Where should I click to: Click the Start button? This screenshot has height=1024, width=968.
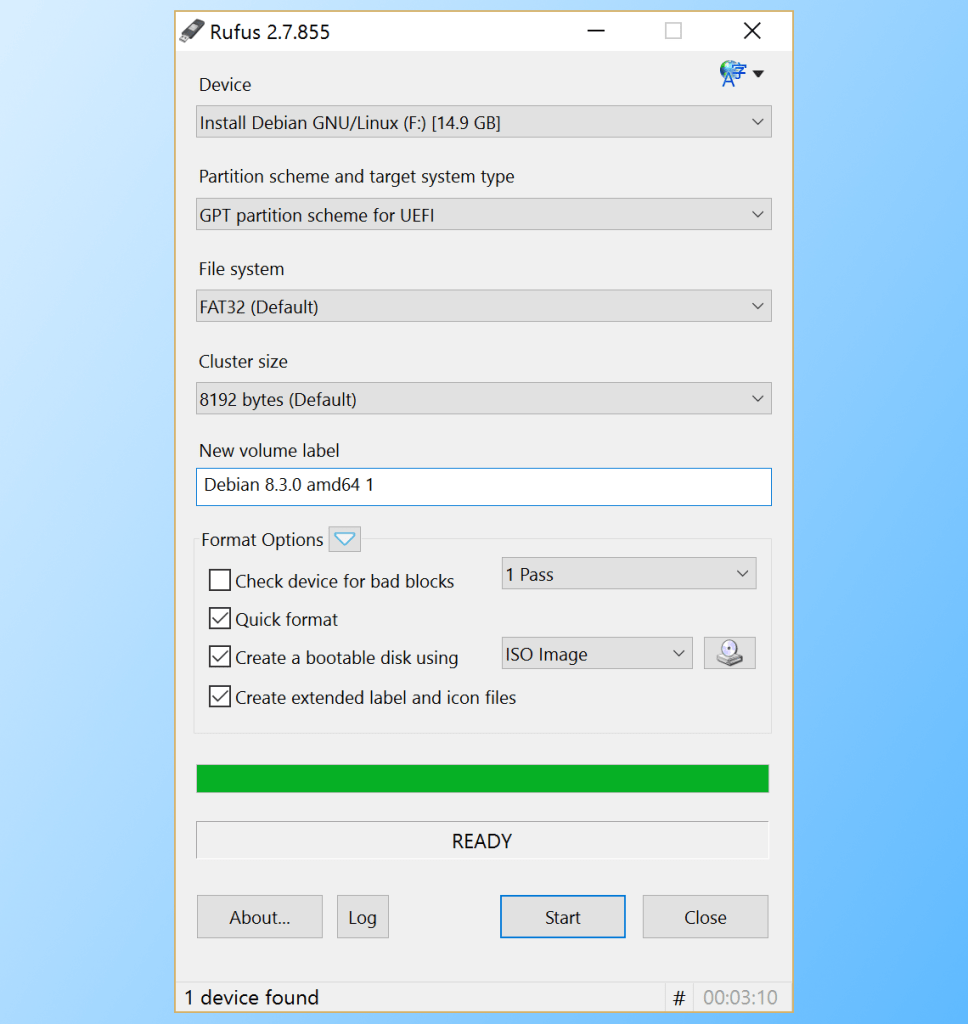click(x=562, y=917)
